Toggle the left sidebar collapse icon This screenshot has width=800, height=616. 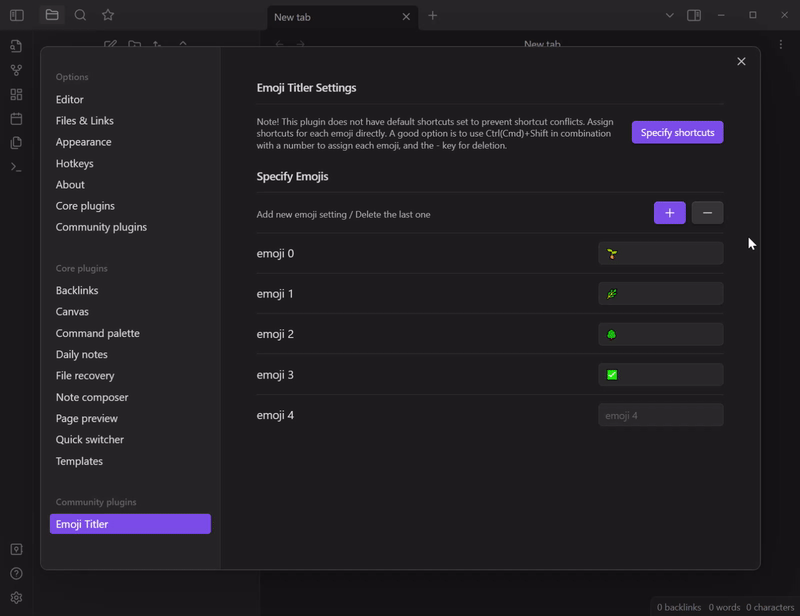pyautogui.click(x=15, y=16)
